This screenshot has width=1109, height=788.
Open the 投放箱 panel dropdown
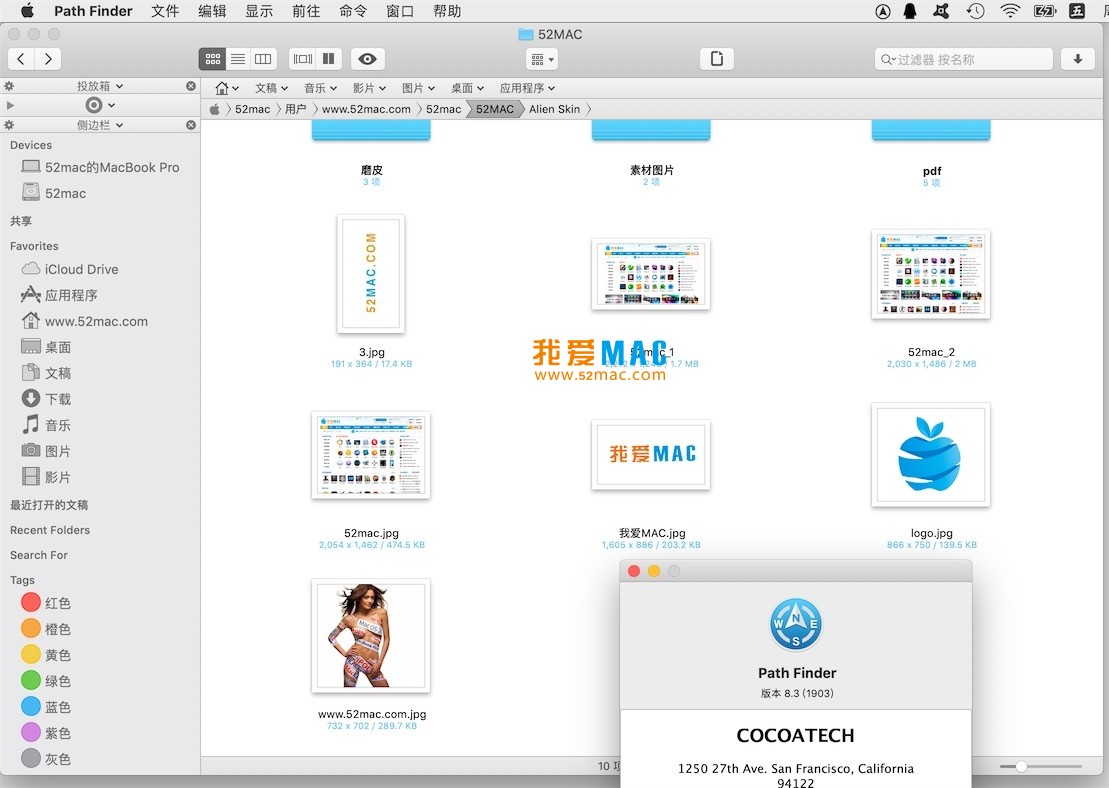tap(100, 86)
